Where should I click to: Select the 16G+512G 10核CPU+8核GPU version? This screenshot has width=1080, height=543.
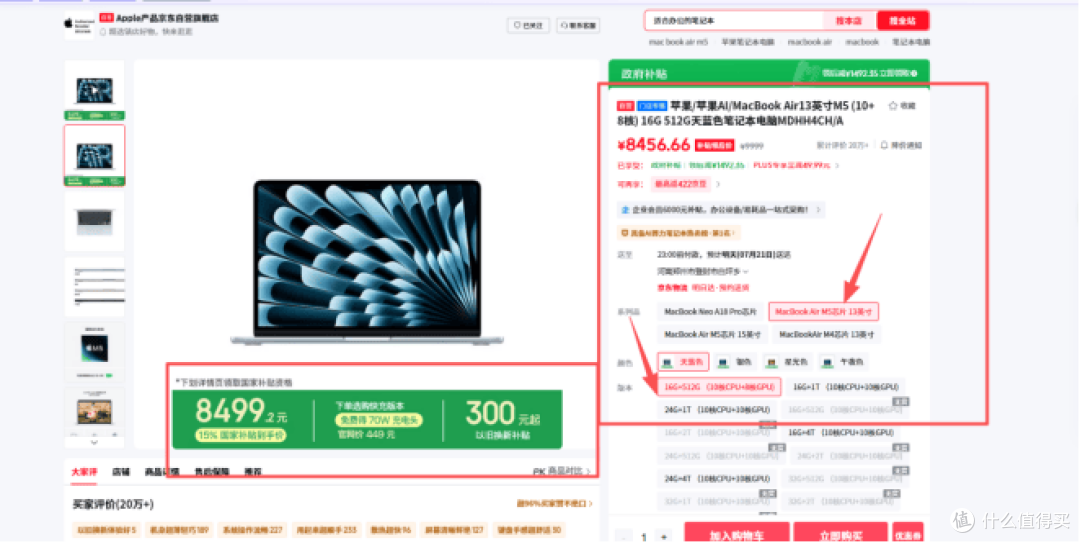719,387
